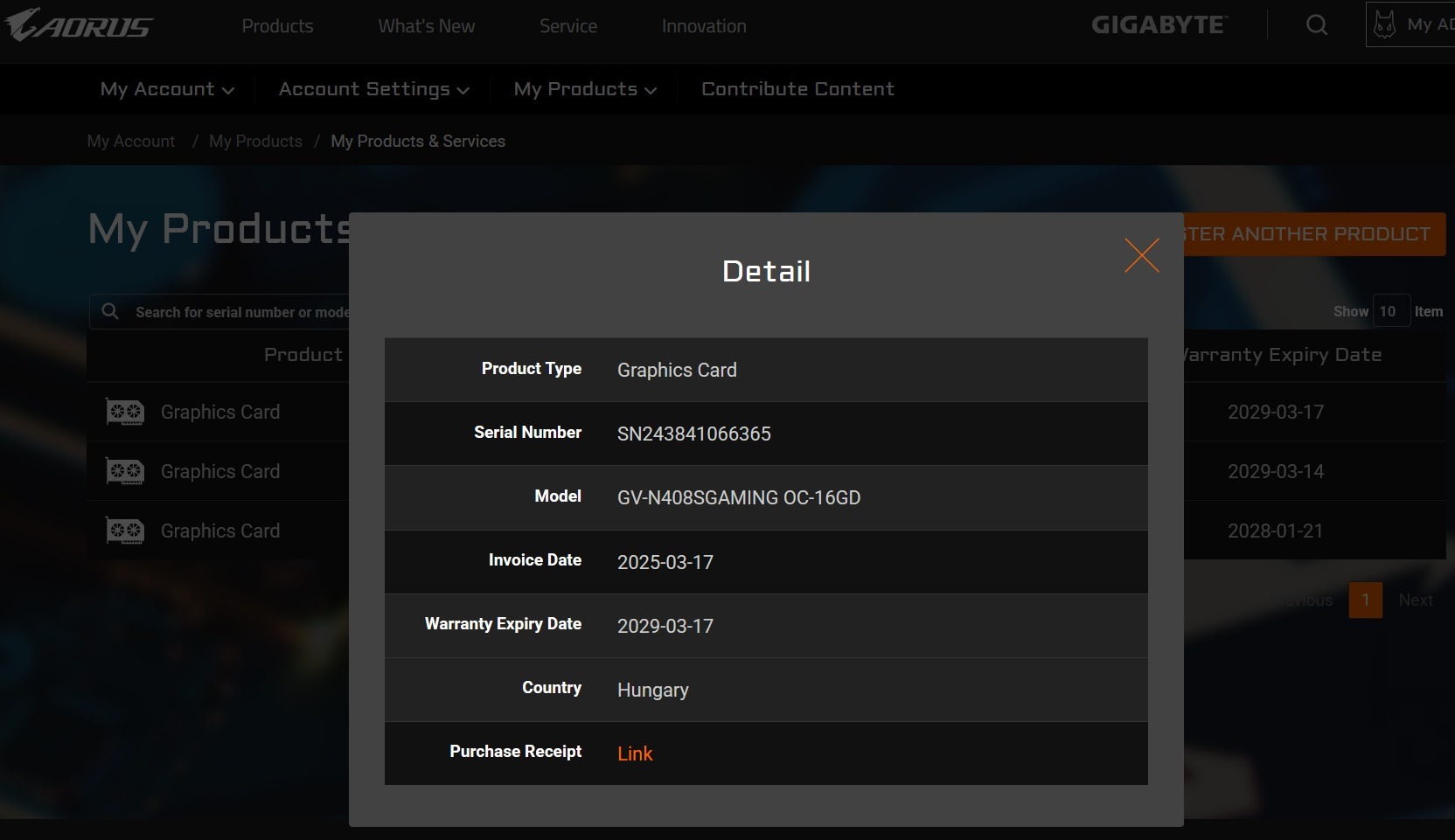Click the AORUS logo
Viewport: 1455px width, 840px height.
79,24
